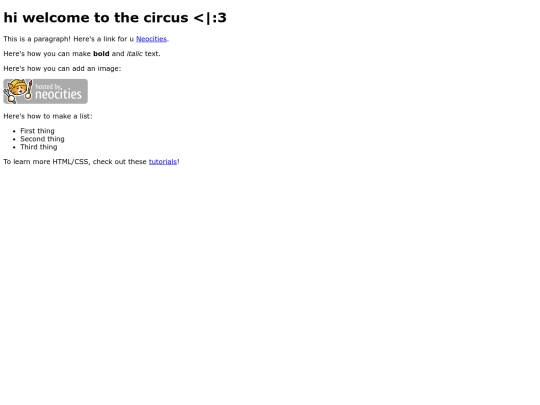Viewport: 540px width, 405px height.
Task: Click the 'hi welcome to the circus' heading
Action: pyautogui.click(x=115, y=18)
